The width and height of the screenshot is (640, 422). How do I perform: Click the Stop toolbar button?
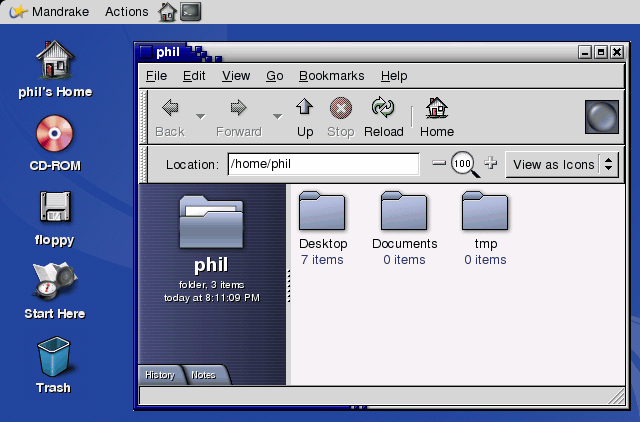[341, 118]
